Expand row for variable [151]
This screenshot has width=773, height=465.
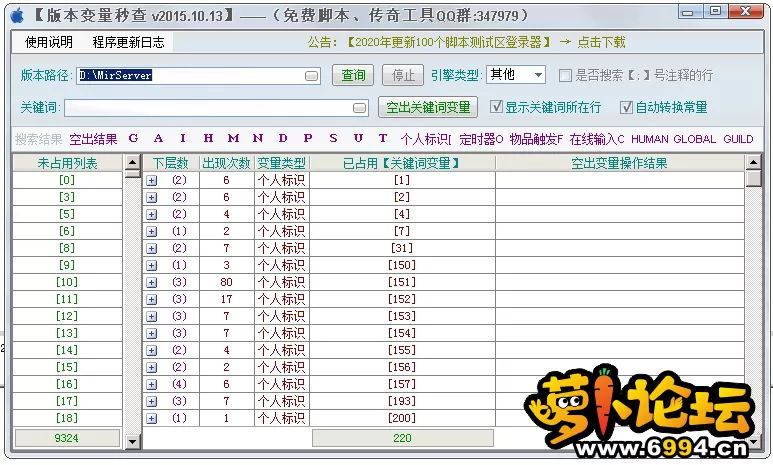152,283
